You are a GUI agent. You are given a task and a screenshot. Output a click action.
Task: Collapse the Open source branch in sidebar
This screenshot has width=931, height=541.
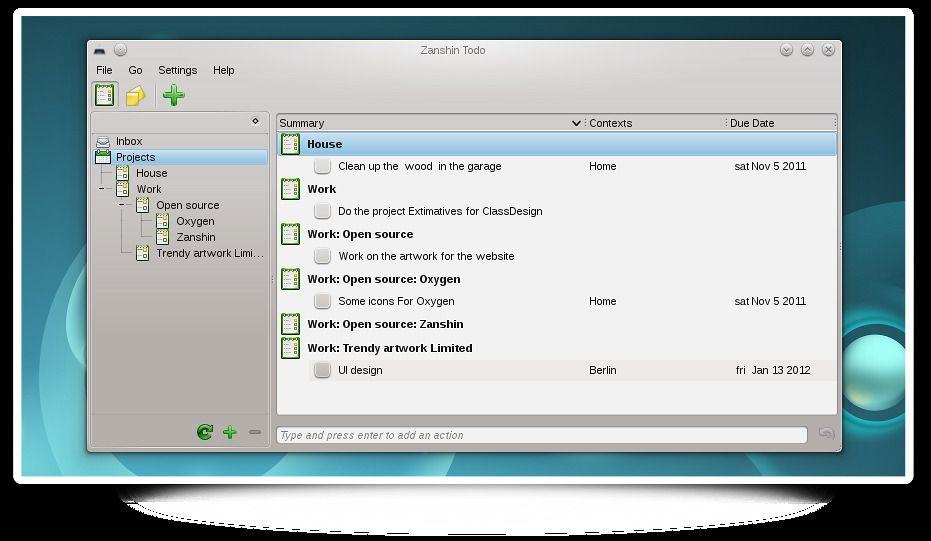pos(122,205)
